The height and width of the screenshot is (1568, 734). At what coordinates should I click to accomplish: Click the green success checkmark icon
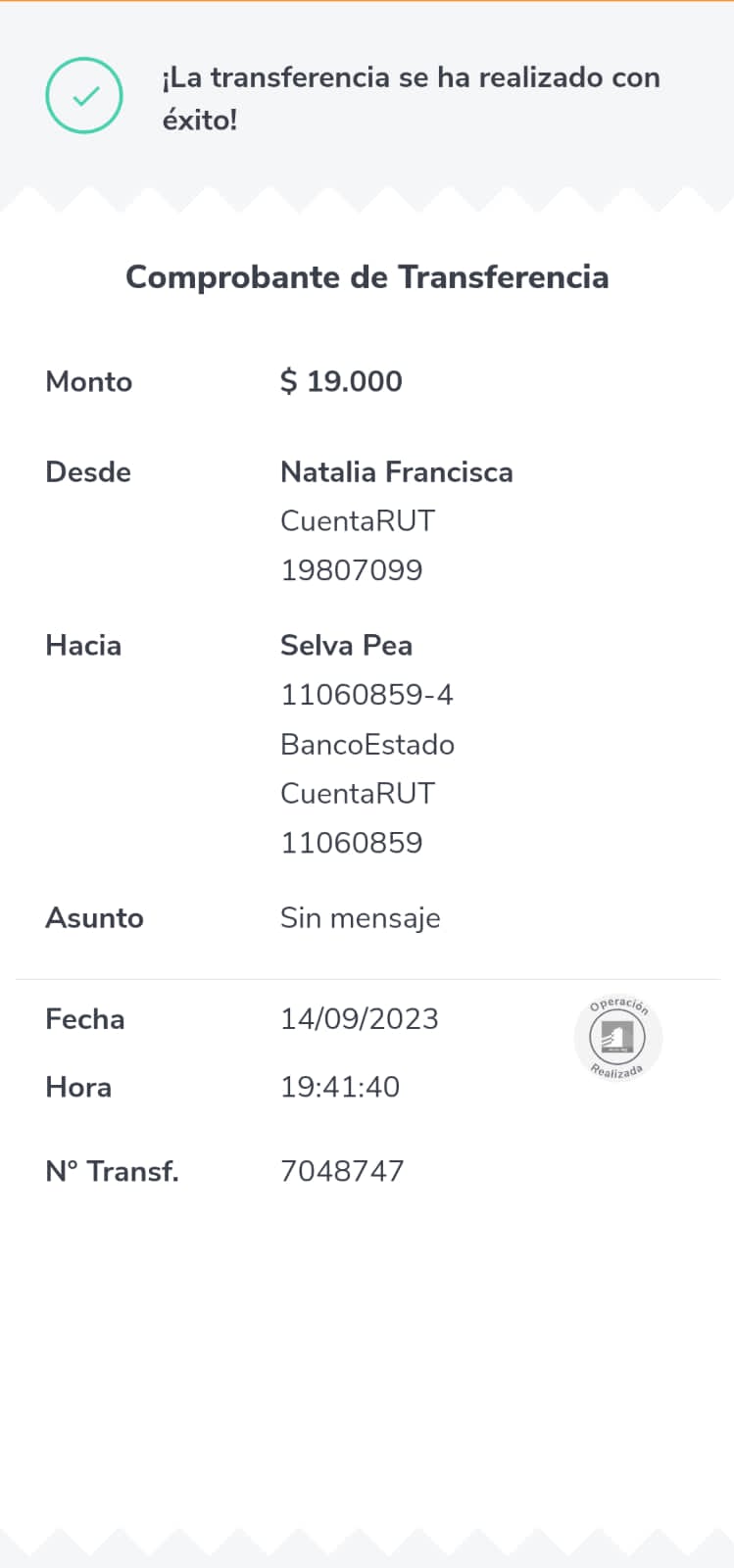(84, 96)
